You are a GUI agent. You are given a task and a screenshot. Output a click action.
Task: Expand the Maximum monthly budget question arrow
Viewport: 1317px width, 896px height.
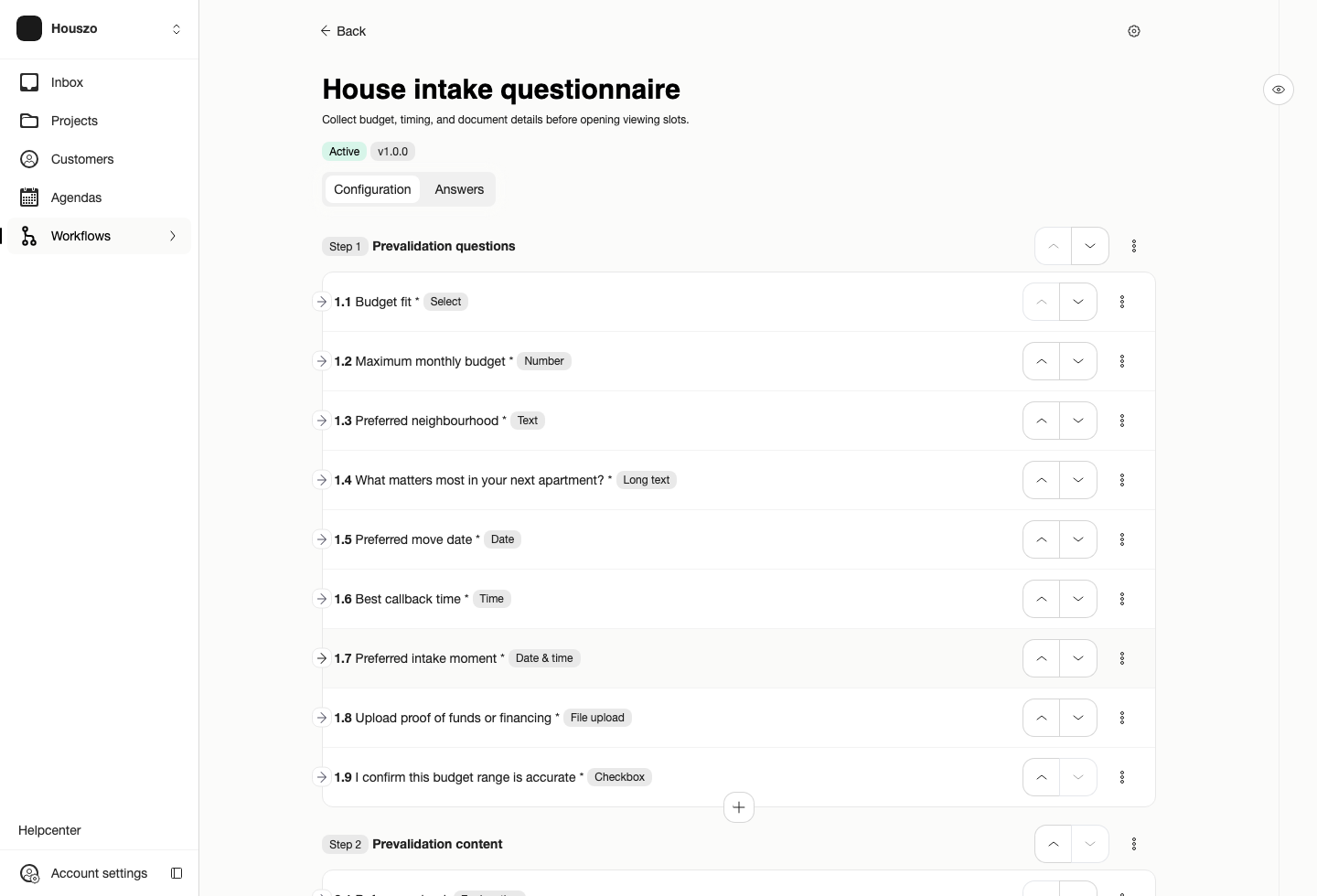[321, 361]
